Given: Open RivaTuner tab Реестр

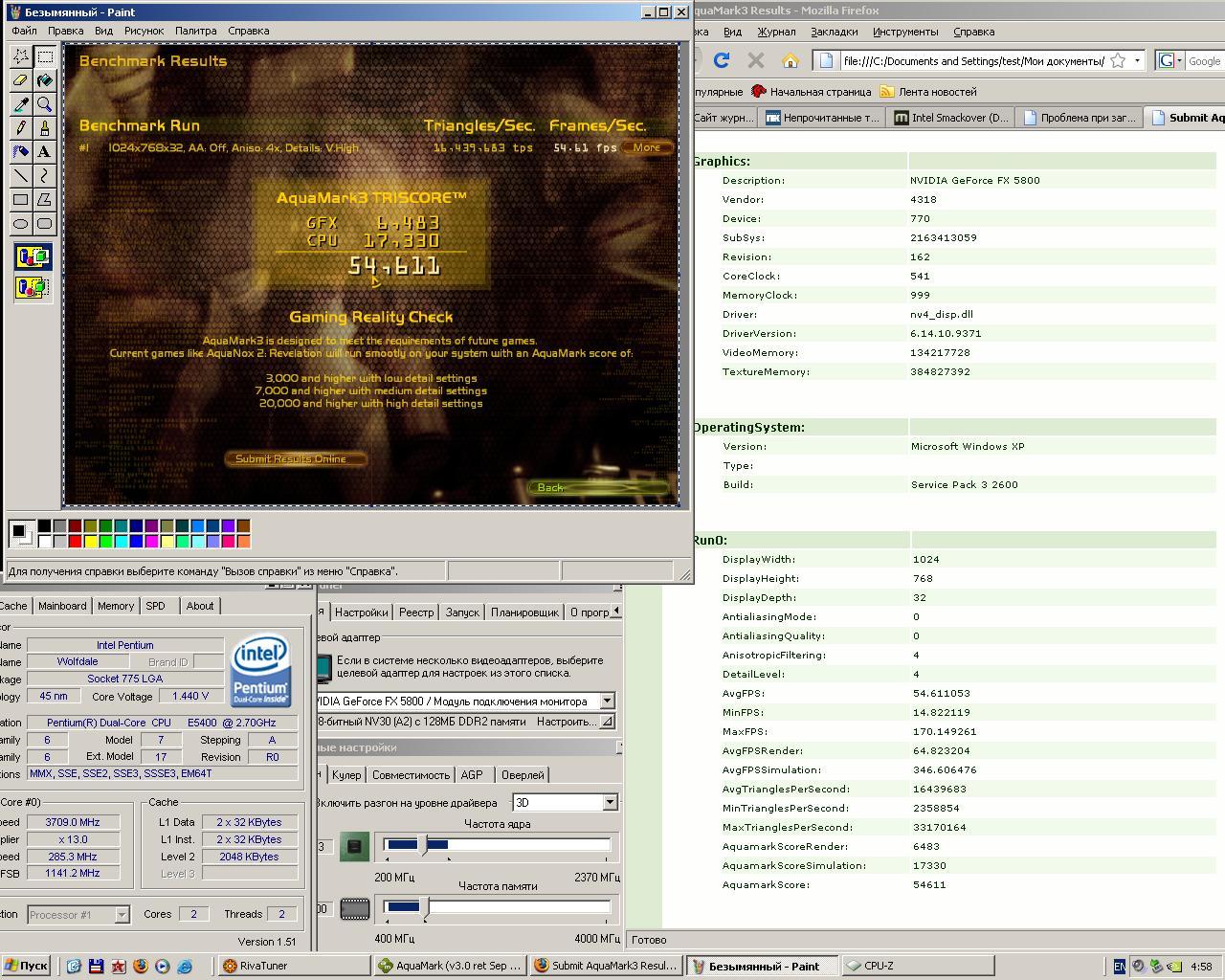Looking at the screenshot, I should 416,612.
